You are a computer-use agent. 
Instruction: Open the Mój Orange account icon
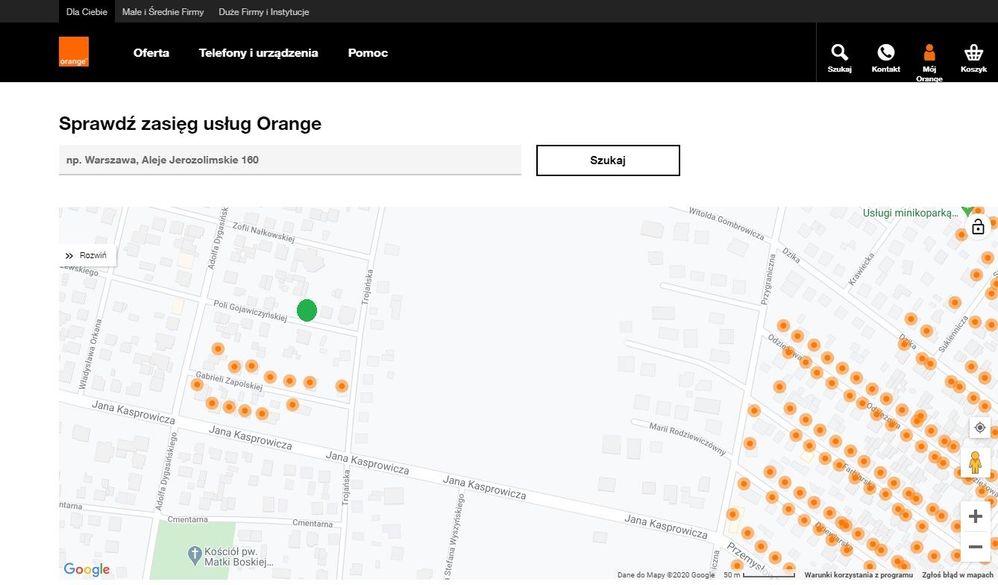(929, 56)
